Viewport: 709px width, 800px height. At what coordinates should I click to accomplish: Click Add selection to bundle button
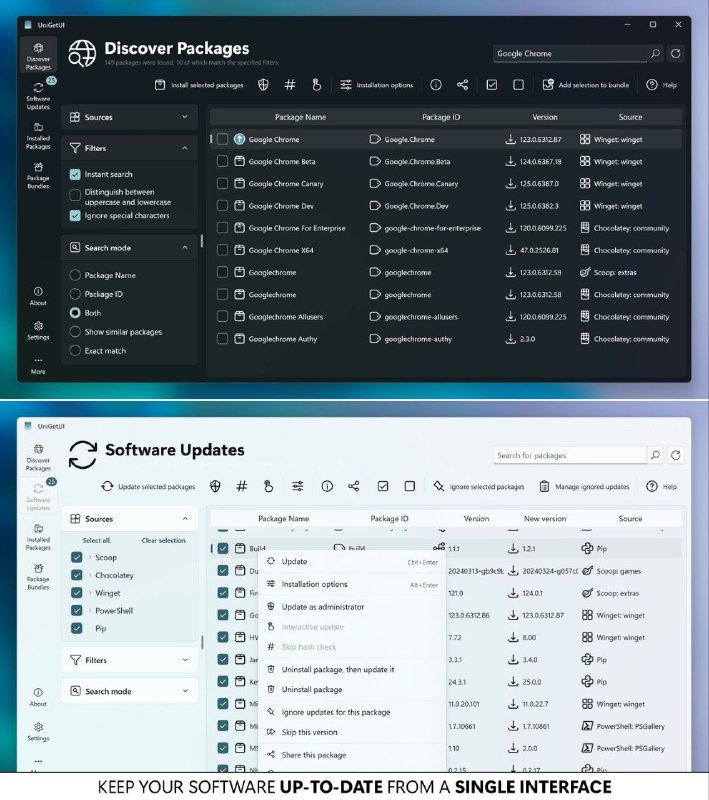[586, 85]
